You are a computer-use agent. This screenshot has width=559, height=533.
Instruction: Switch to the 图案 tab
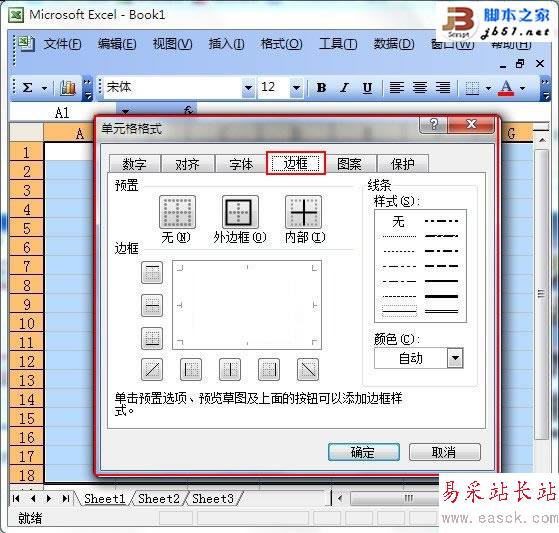349,164
